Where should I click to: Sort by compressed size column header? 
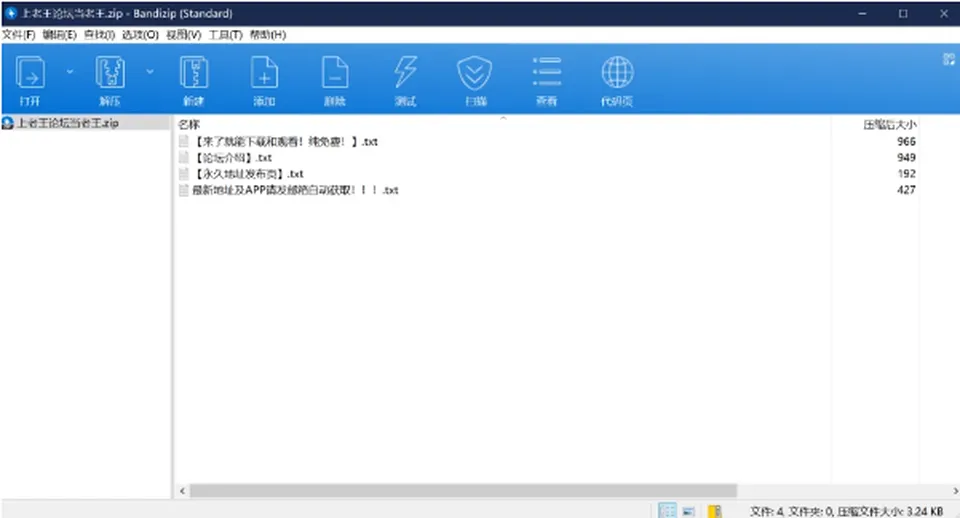click(890, 124)
